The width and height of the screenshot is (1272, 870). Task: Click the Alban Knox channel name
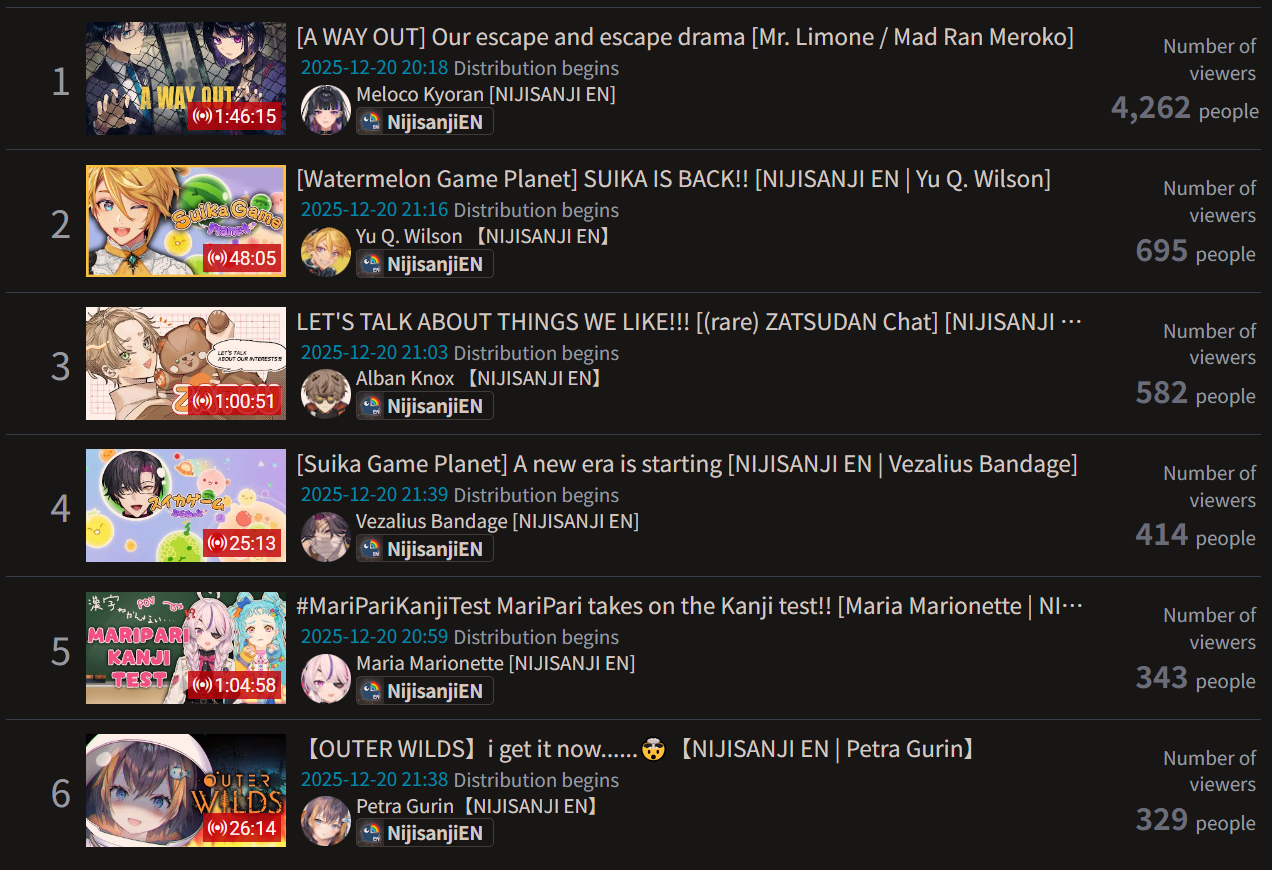[405, 379]
